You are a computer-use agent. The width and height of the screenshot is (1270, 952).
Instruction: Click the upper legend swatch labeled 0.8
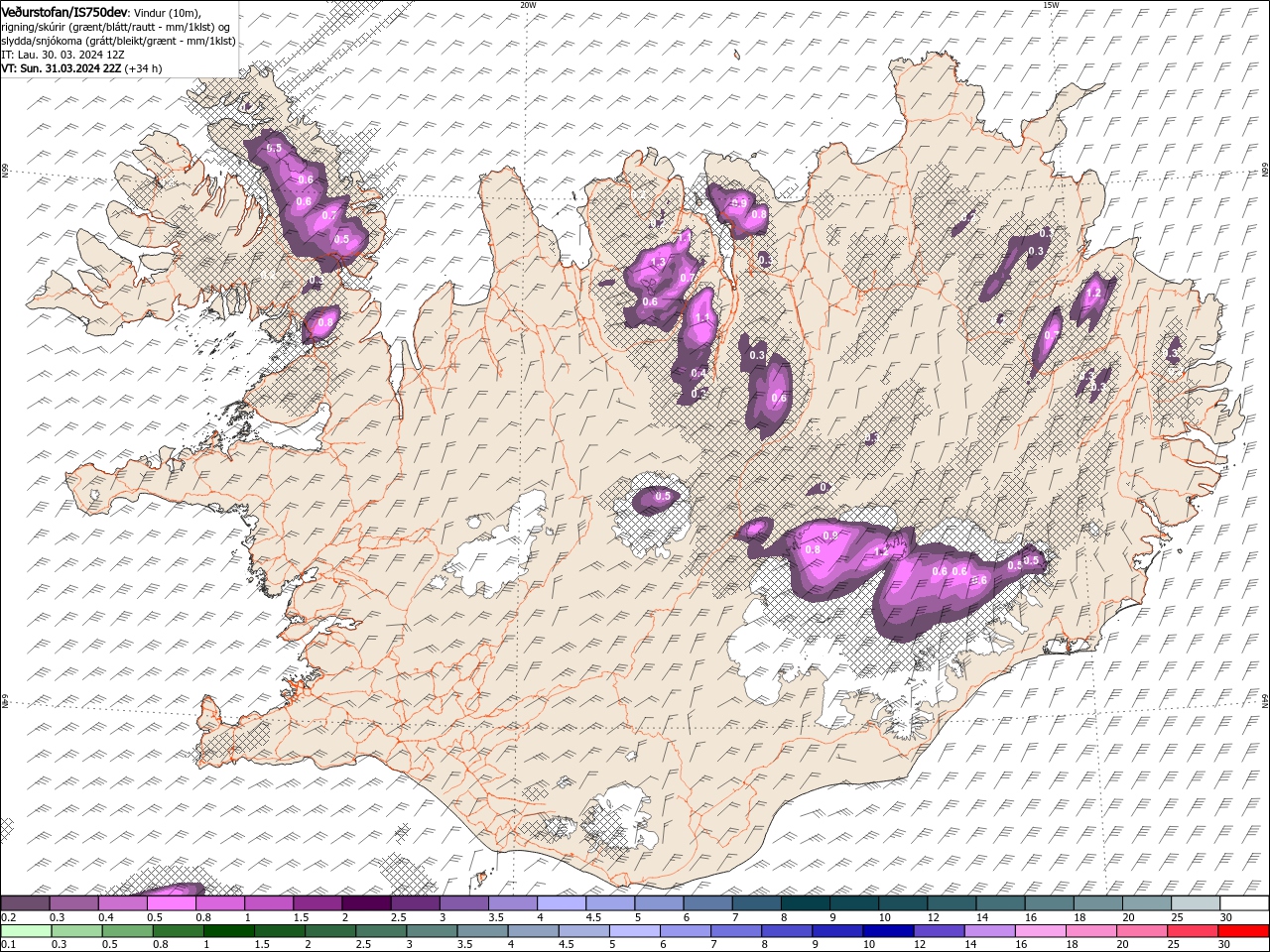[219, 903]
